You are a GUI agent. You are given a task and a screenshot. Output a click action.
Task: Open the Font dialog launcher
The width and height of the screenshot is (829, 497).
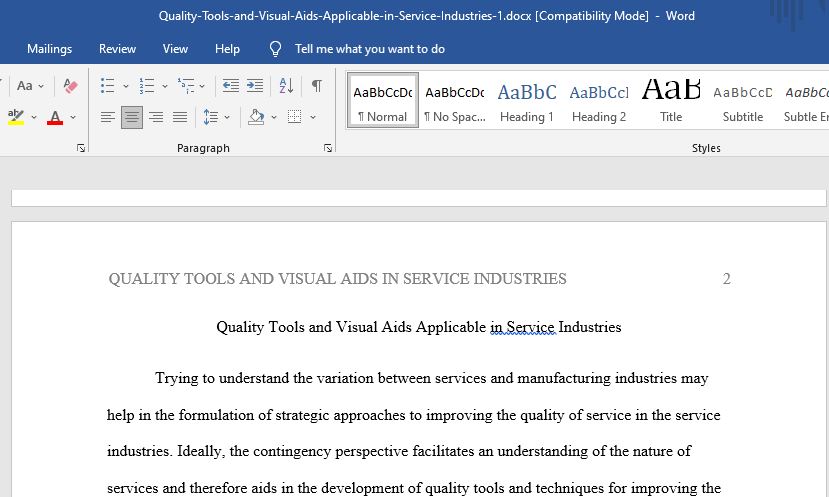(81, 148)
